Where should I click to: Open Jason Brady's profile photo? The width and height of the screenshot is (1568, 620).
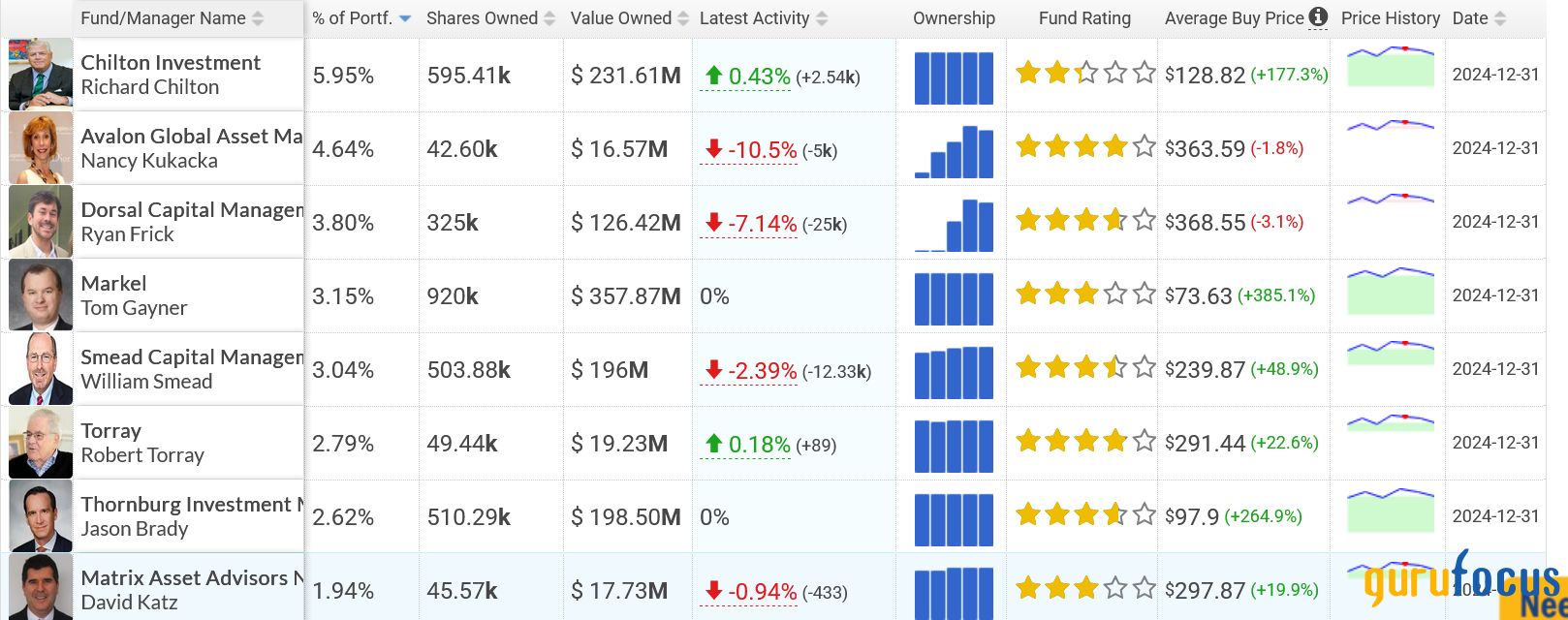(41, 516)
